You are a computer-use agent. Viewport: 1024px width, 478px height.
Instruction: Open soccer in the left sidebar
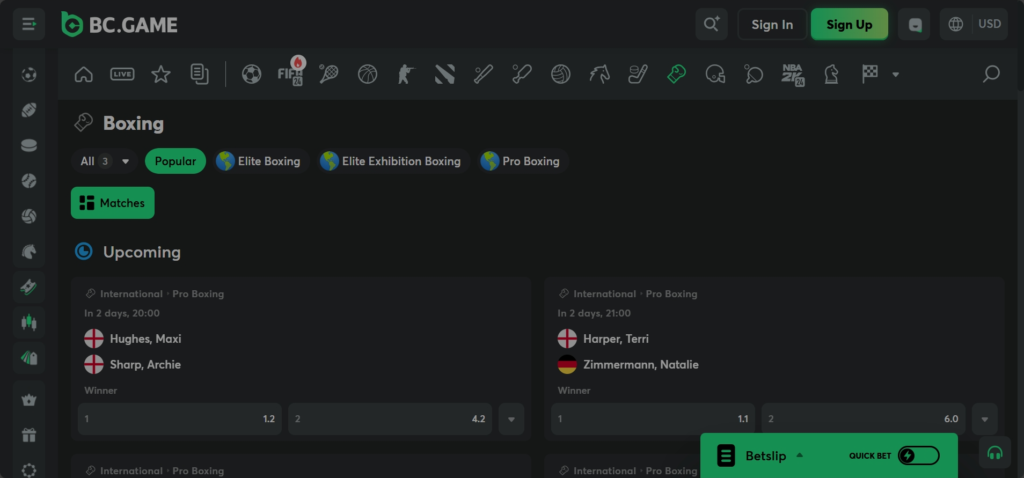29,75
